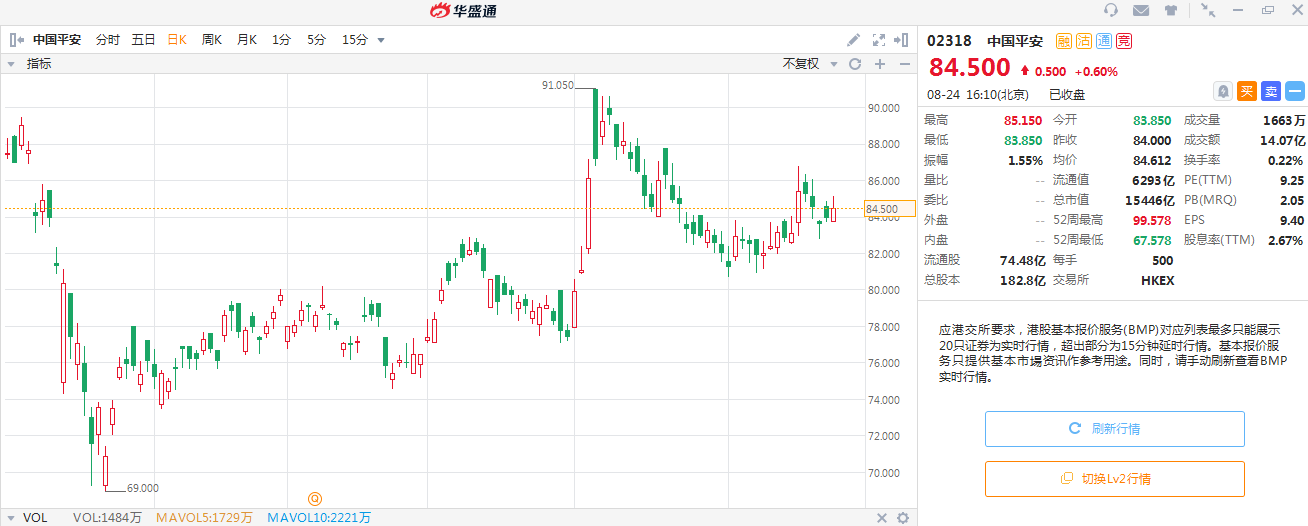Select the 月K monthly chart tab
This screenshot has height=526, width=1308.
tap(247, 40)
